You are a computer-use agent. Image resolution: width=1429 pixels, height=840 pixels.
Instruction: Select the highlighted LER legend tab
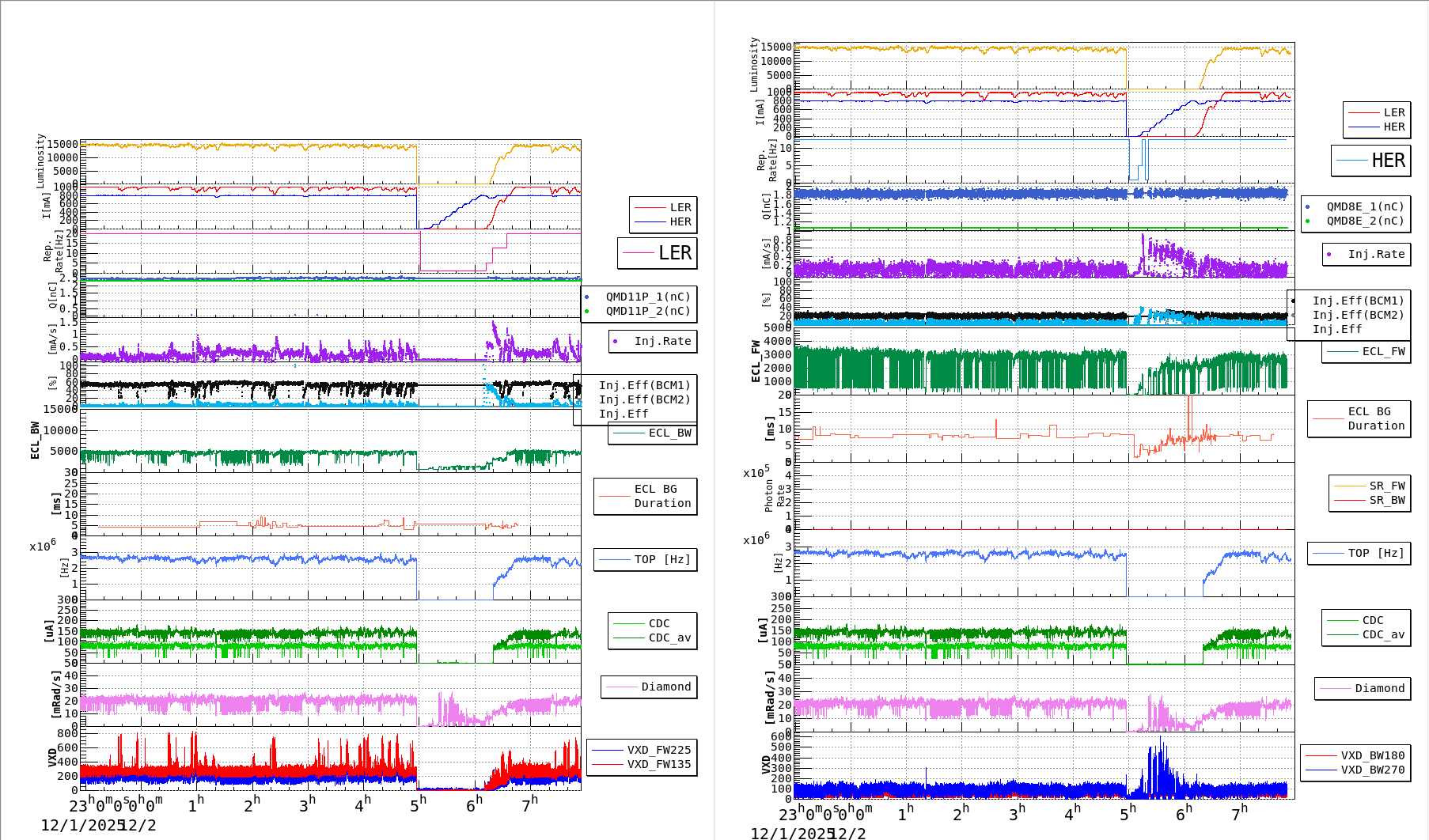[x=658, y=254]
